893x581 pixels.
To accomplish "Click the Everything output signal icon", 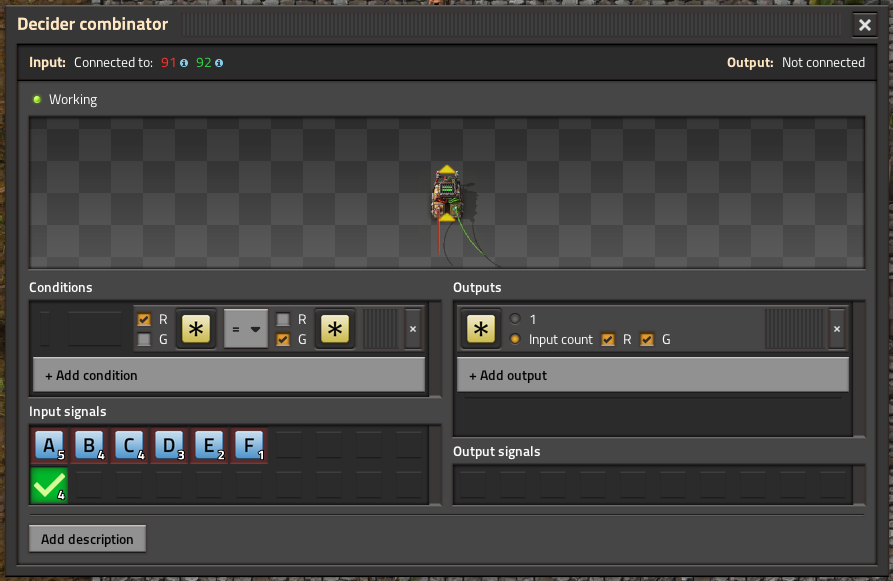I will 481,329.
